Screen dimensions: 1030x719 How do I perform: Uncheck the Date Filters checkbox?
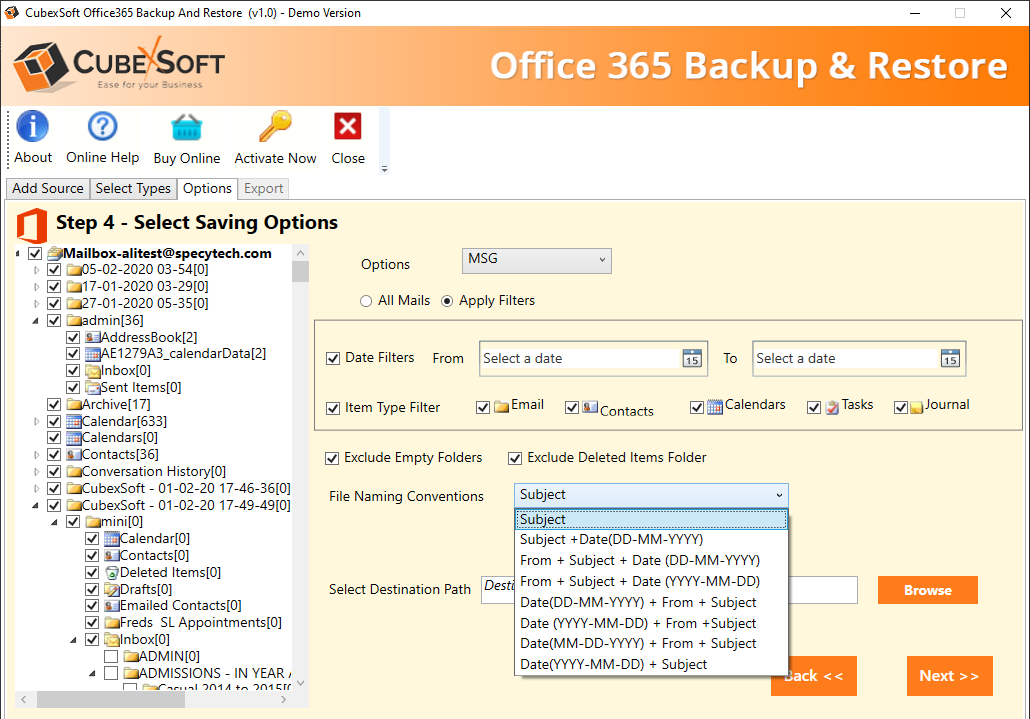pyautogui.click(x=333, y=358)
